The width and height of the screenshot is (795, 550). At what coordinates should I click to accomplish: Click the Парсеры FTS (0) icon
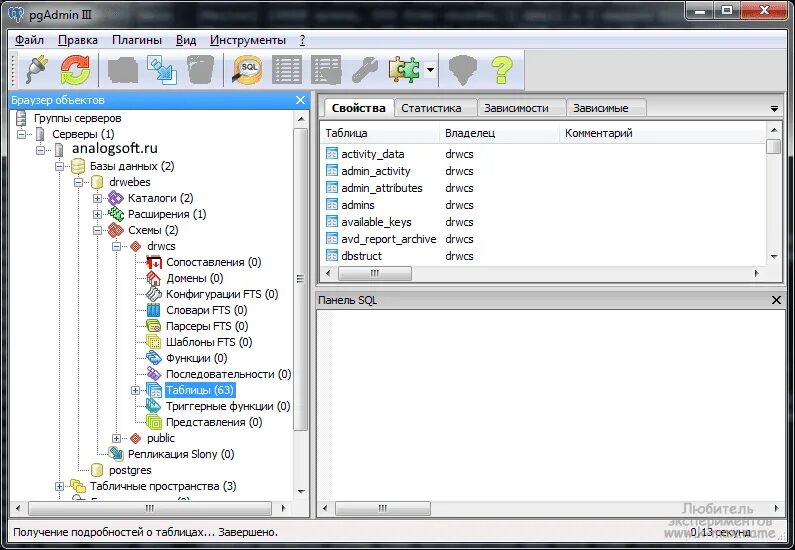click(x=154, y=326)
